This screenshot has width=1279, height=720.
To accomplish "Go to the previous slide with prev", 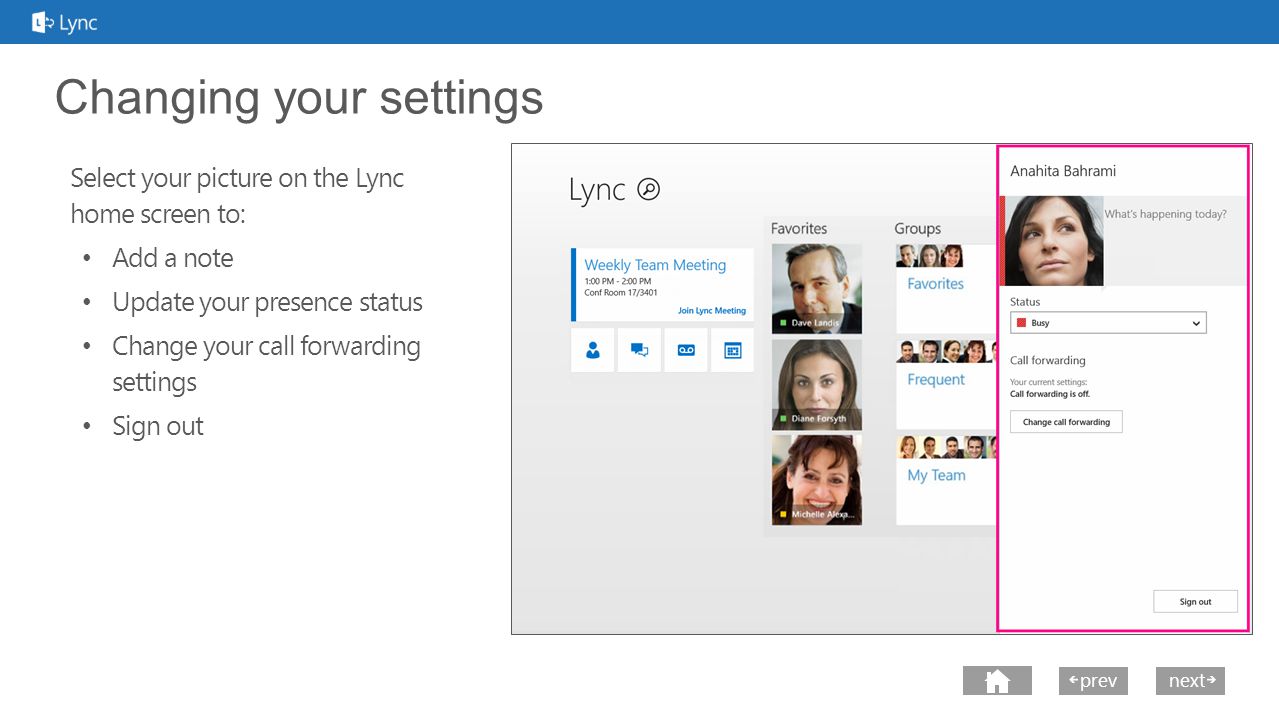I will coord(1093,681).
